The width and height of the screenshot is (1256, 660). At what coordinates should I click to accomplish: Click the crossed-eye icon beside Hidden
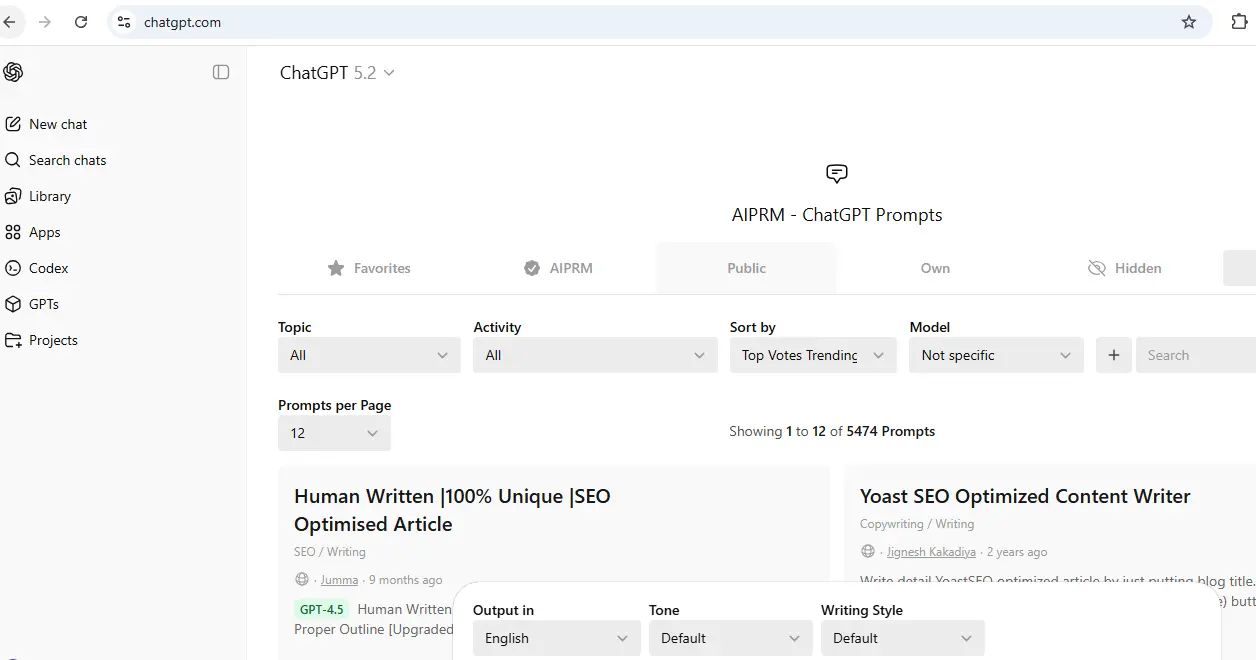pyautogui.click(x=1097, y=268)
